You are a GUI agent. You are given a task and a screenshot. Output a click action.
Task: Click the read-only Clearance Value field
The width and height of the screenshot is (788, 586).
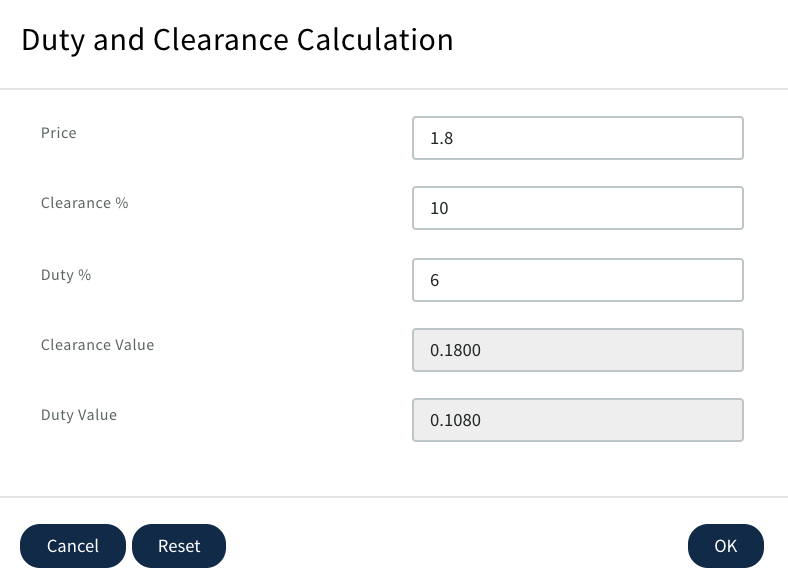[x=577, y=350]
